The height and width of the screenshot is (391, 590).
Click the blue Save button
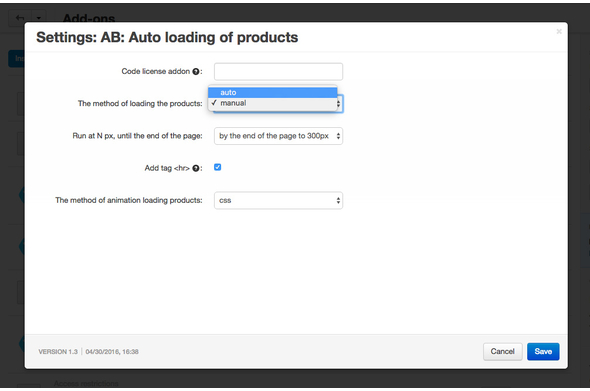coord(543,351)
